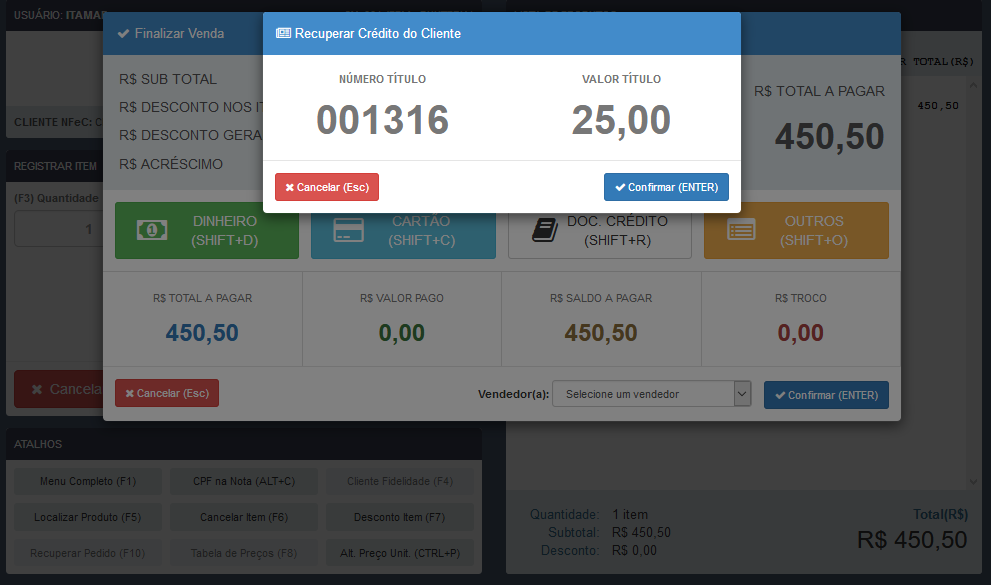Click the R$ ACRÉSCIMO label
This screenshot has width=991, height=585.
click(171, 164)
